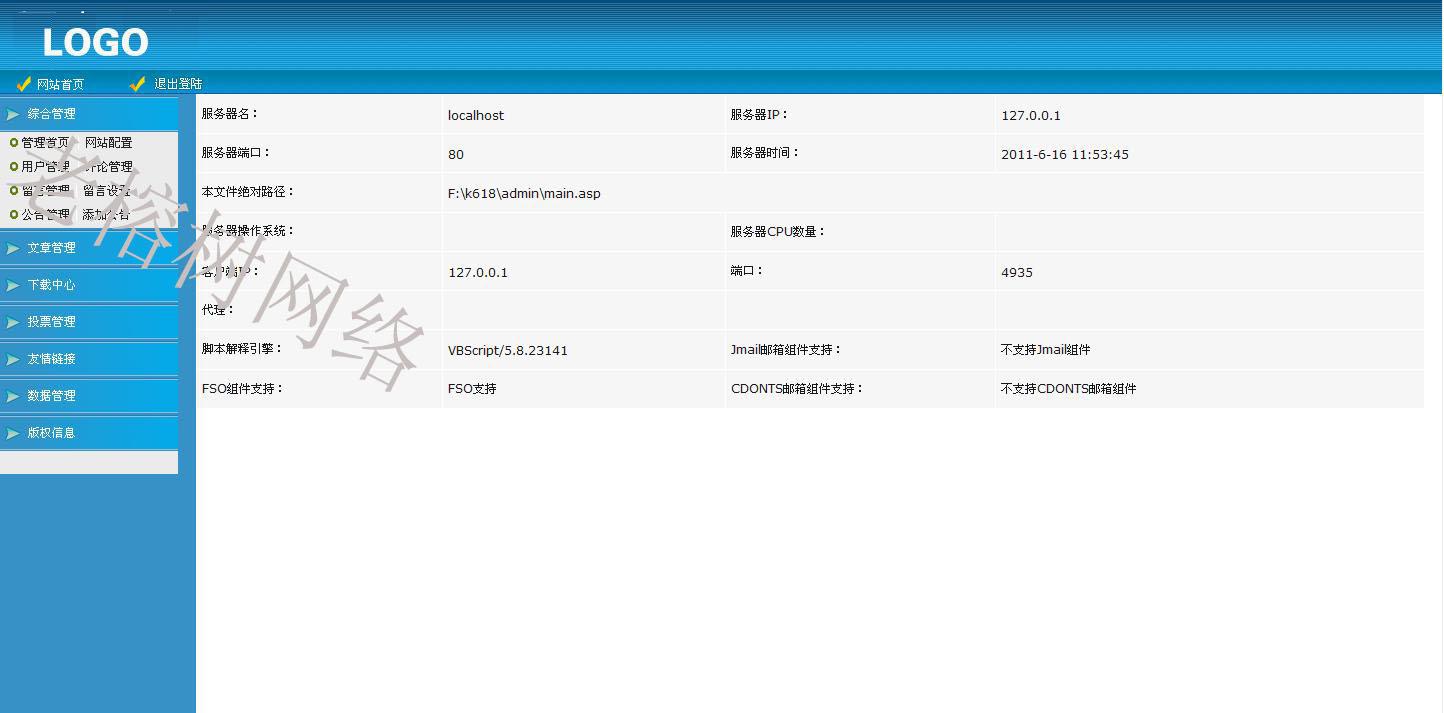
Task: Select 留言管理 in sidebar submenu
Action: (x=46, y=191)
